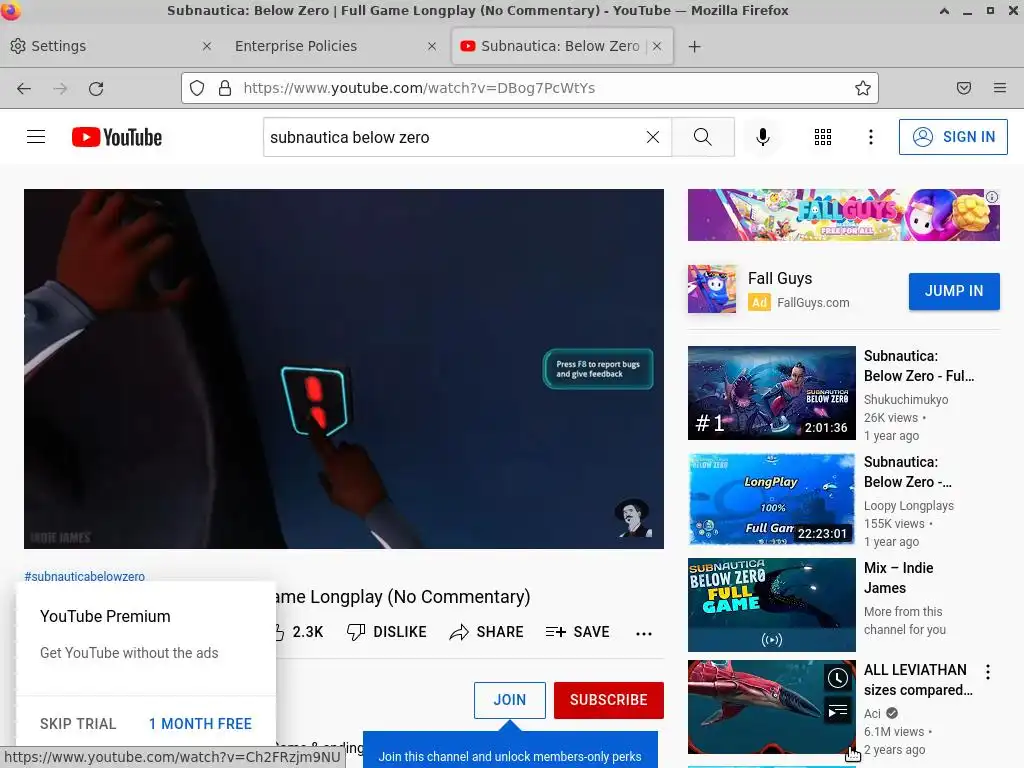Choose 1 Month Free offer

[x=200, y=724]
